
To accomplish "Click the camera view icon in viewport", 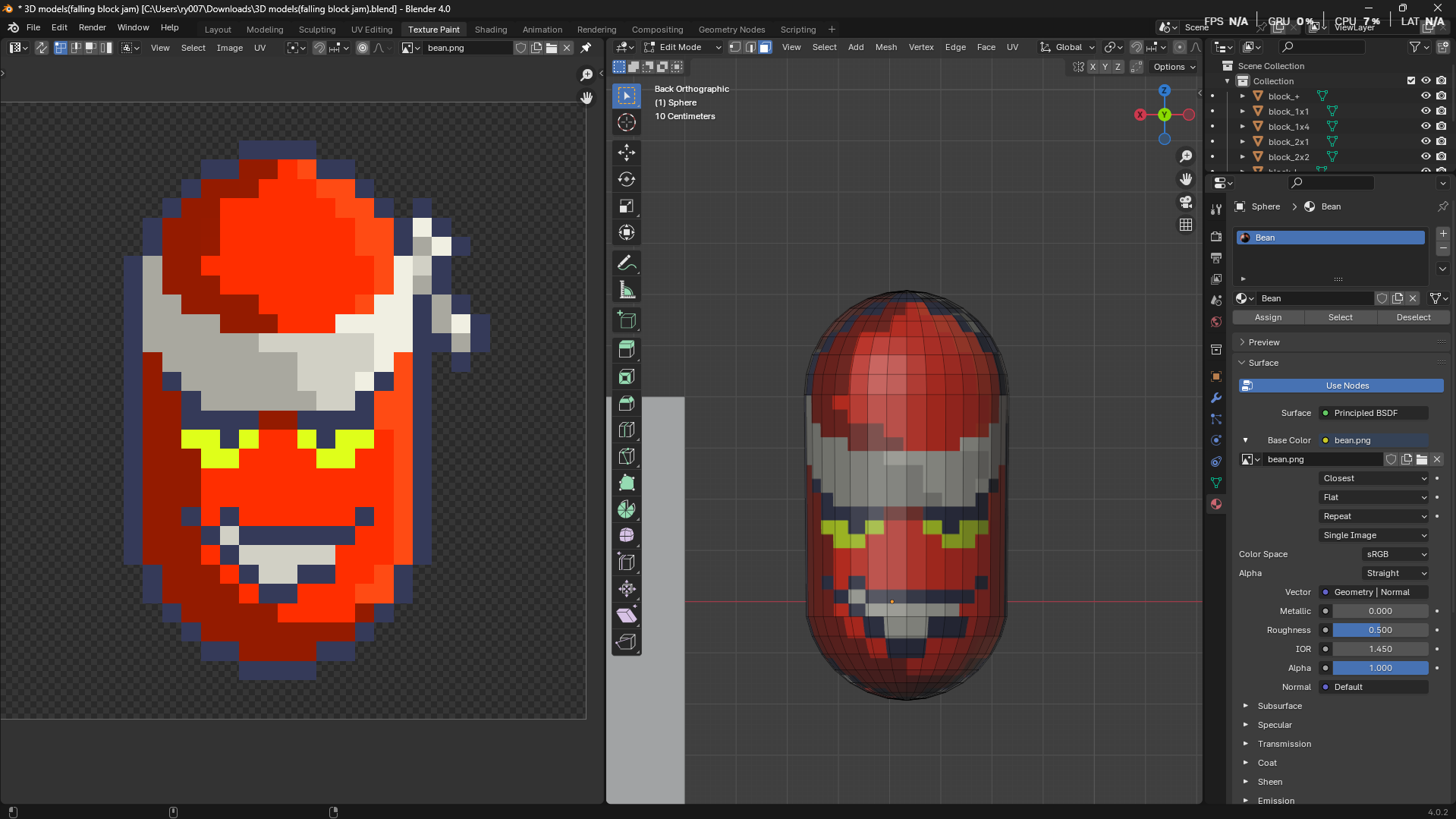I will point(1185,202).
